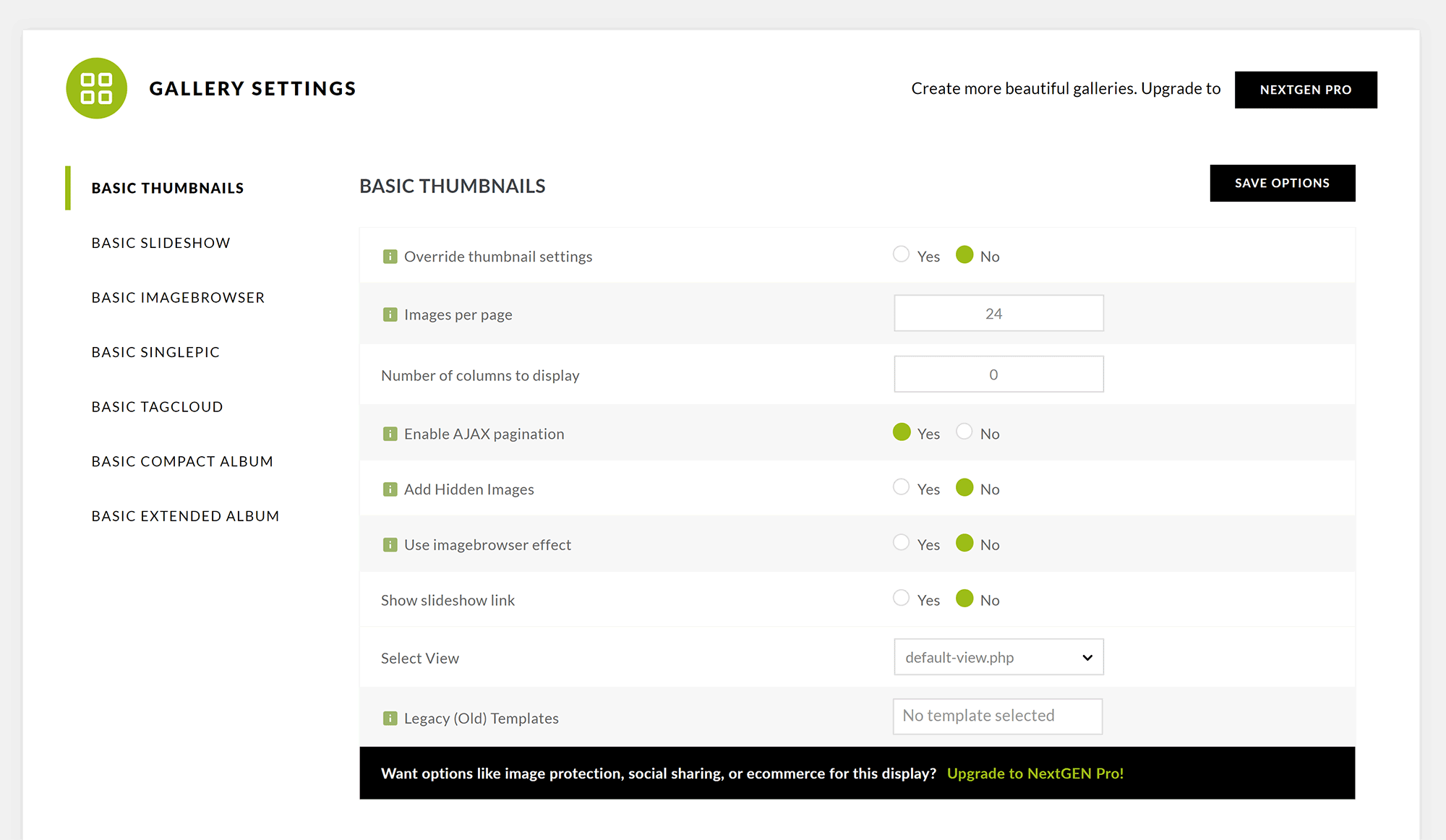Select No for Use imagebrowser effect
This screenshot has width=1446, height=840.
pos(964,542)
